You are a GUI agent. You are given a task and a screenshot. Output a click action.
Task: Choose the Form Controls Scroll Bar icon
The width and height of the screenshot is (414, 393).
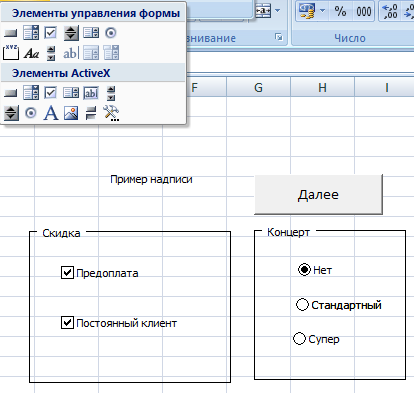51,53
